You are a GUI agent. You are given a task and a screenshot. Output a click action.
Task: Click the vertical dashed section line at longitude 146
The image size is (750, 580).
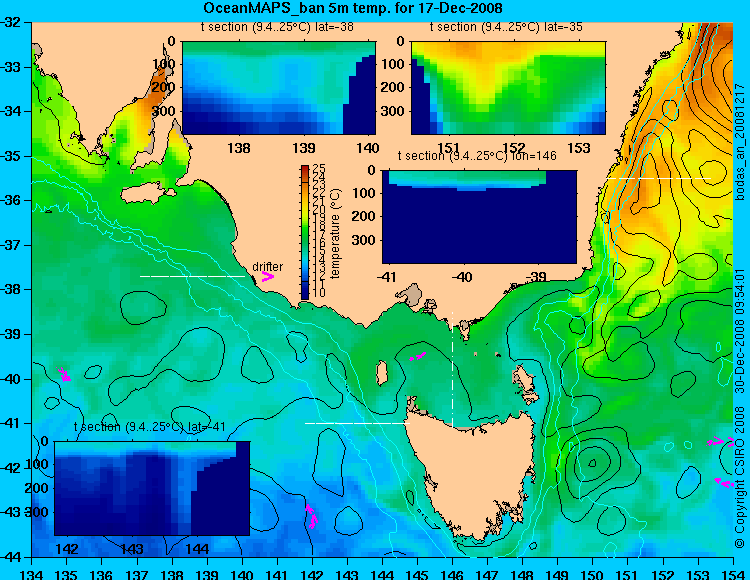tap(452, 370)
